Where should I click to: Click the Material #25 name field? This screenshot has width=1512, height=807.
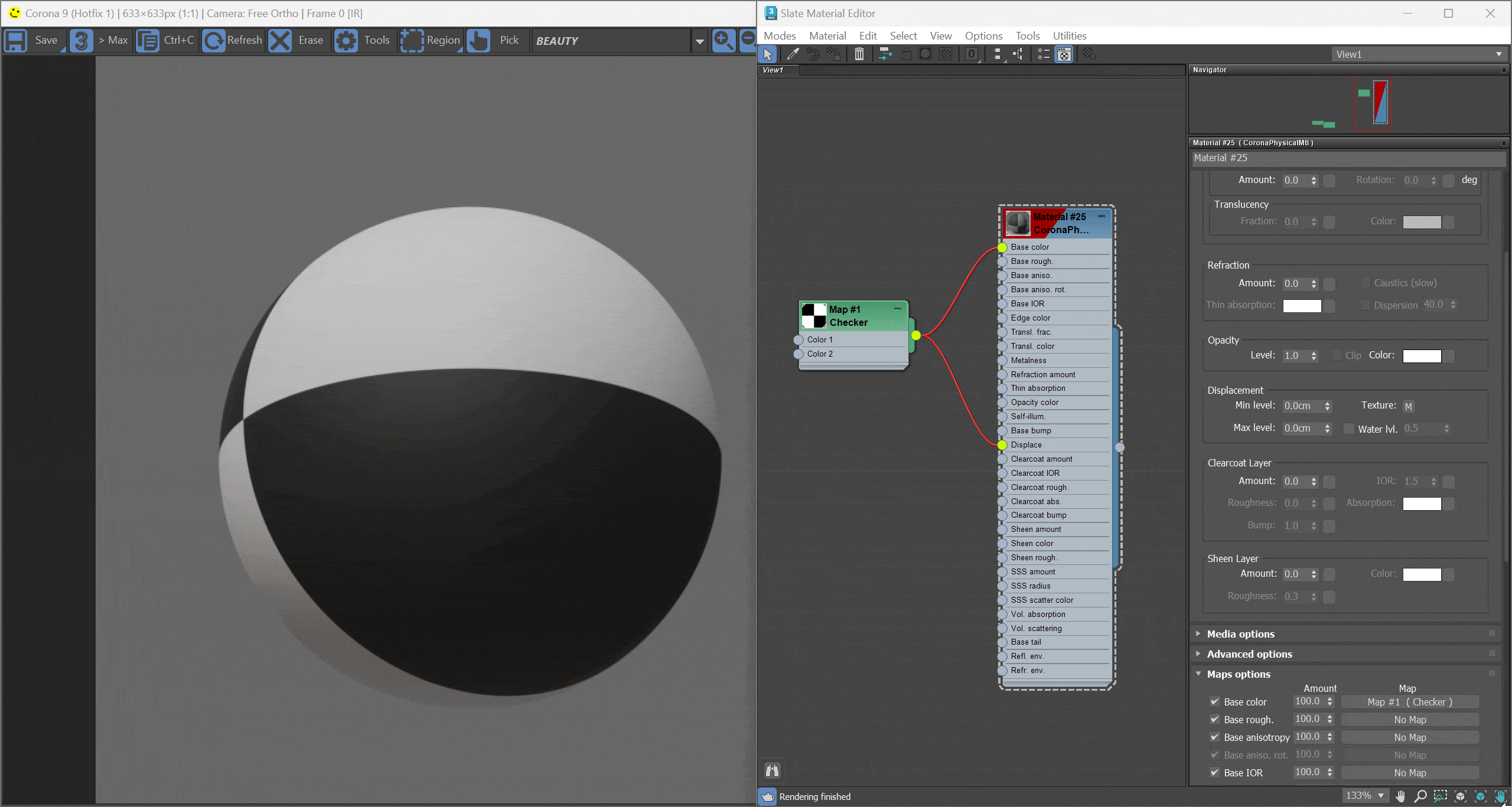click(1348, 158)
